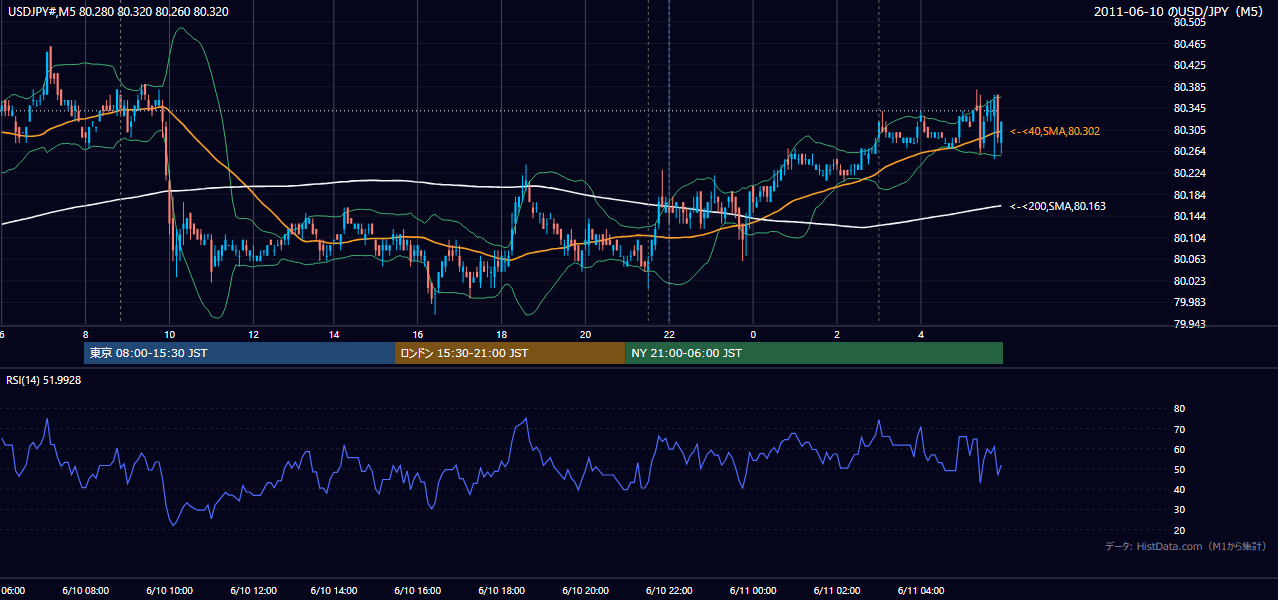
Task: Click the 80.264 price axis label
Action: [x=1189, y=151]
